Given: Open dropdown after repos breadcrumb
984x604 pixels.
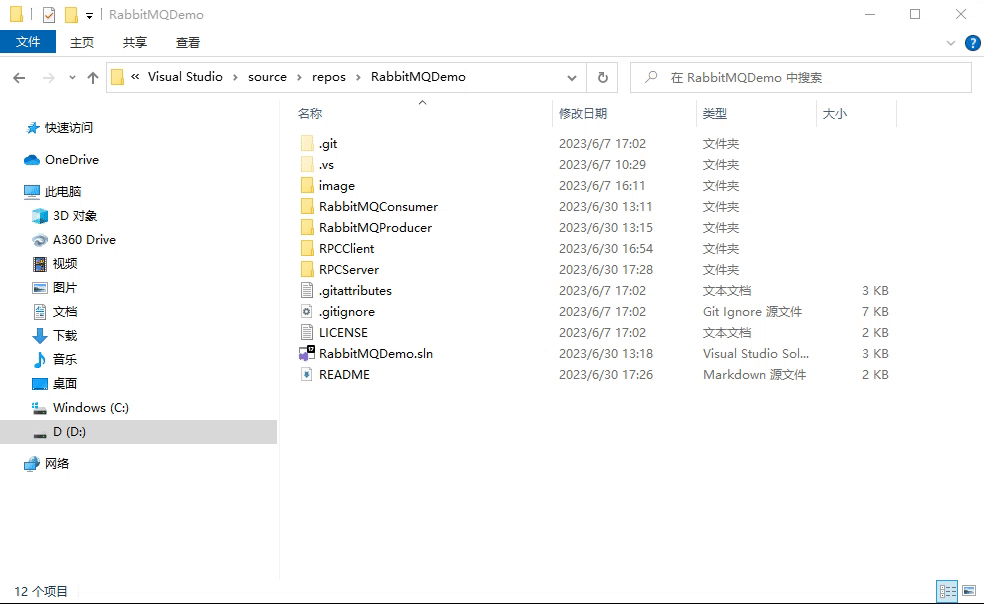Looking at the screenshot, I should pyautogui.click(x=358, y=77).
